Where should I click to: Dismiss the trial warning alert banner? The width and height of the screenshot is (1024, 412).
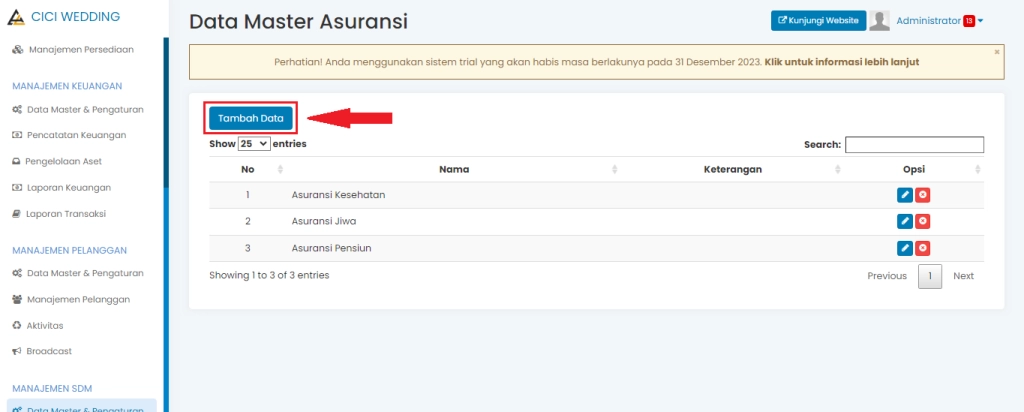996,51
